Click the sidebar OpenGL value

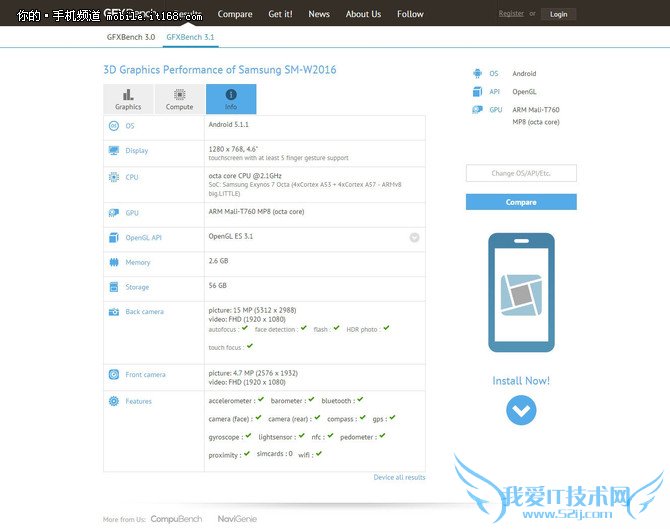coord(524,92)
